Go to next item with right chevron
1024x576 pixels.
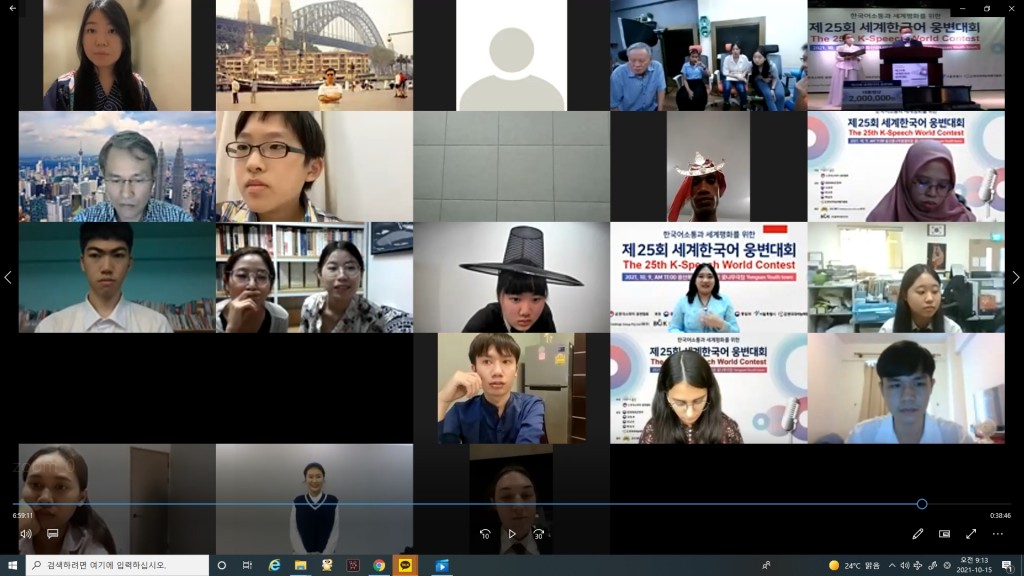[1016, 277]
